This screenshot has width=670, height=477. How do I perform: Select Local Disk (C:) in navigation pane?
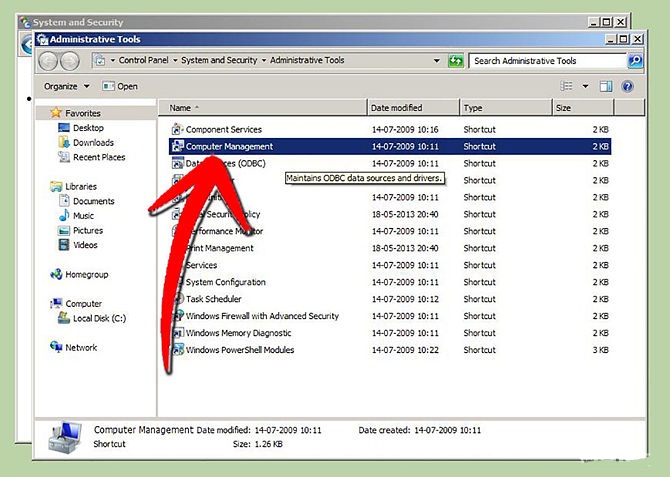coord(98,319)
